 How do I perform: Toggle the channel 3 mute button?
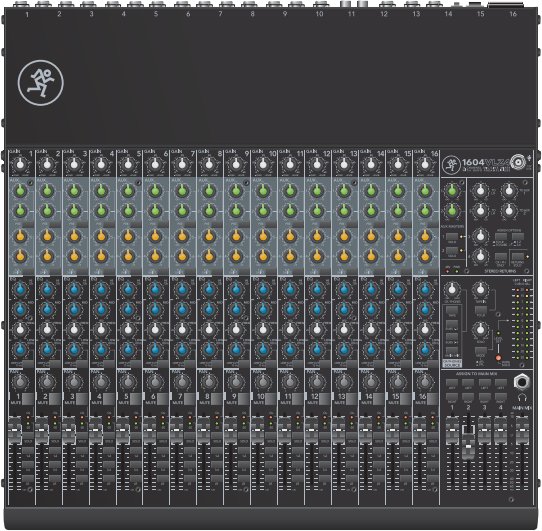pos(82,399)
